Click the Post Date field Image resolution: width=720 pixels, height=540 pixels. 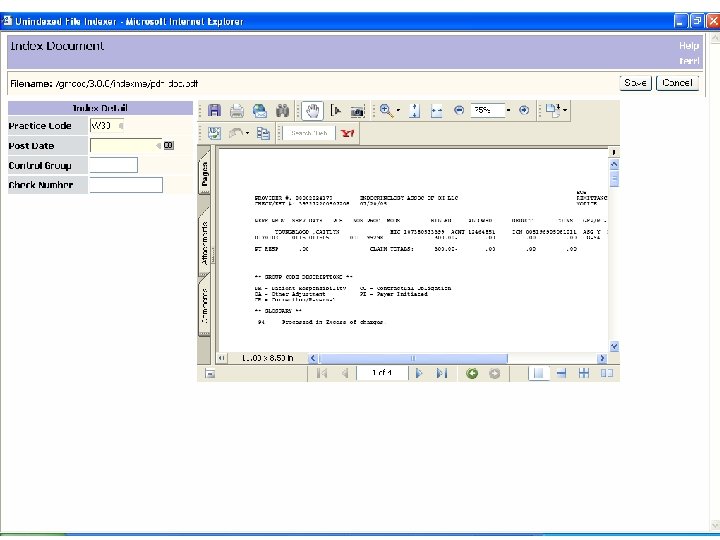(126, 146)
